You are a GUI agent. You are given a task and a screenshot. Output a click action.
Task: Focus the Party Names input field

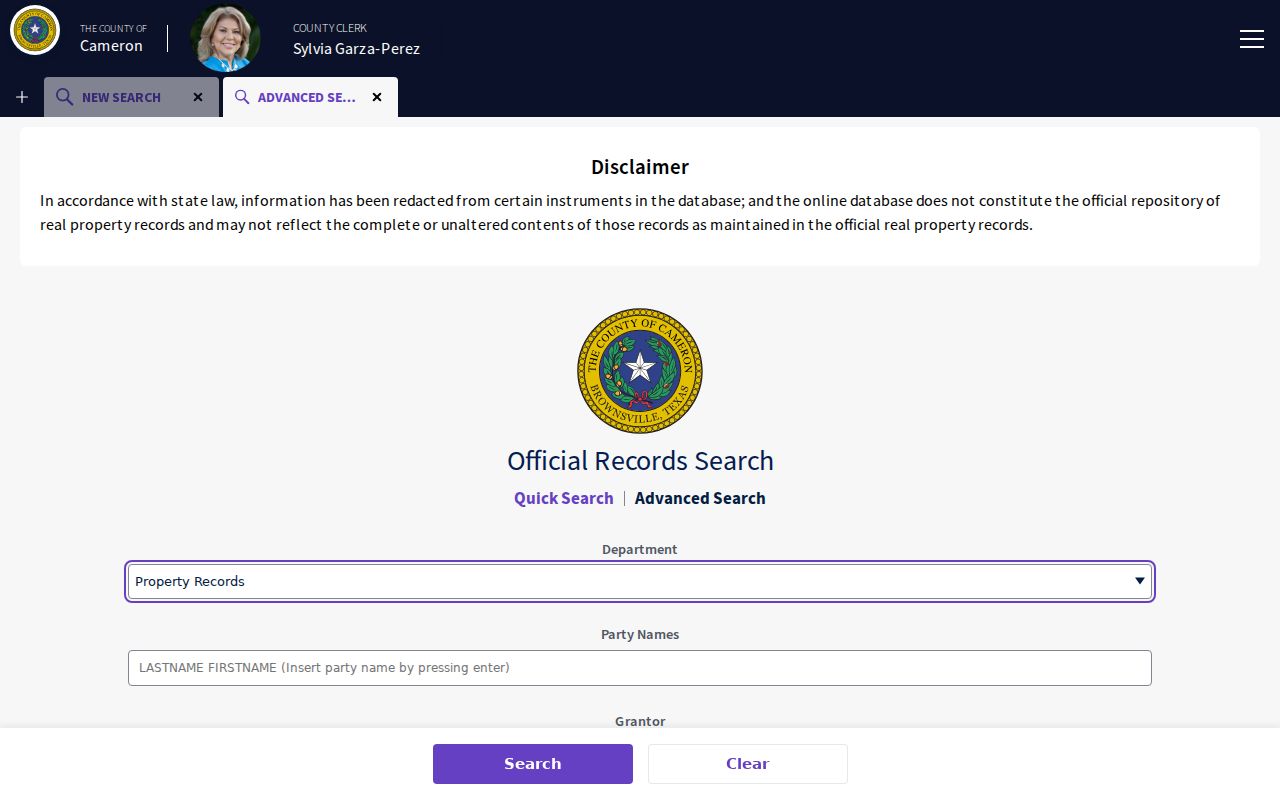pyautogui.click(x=640, y=668)
